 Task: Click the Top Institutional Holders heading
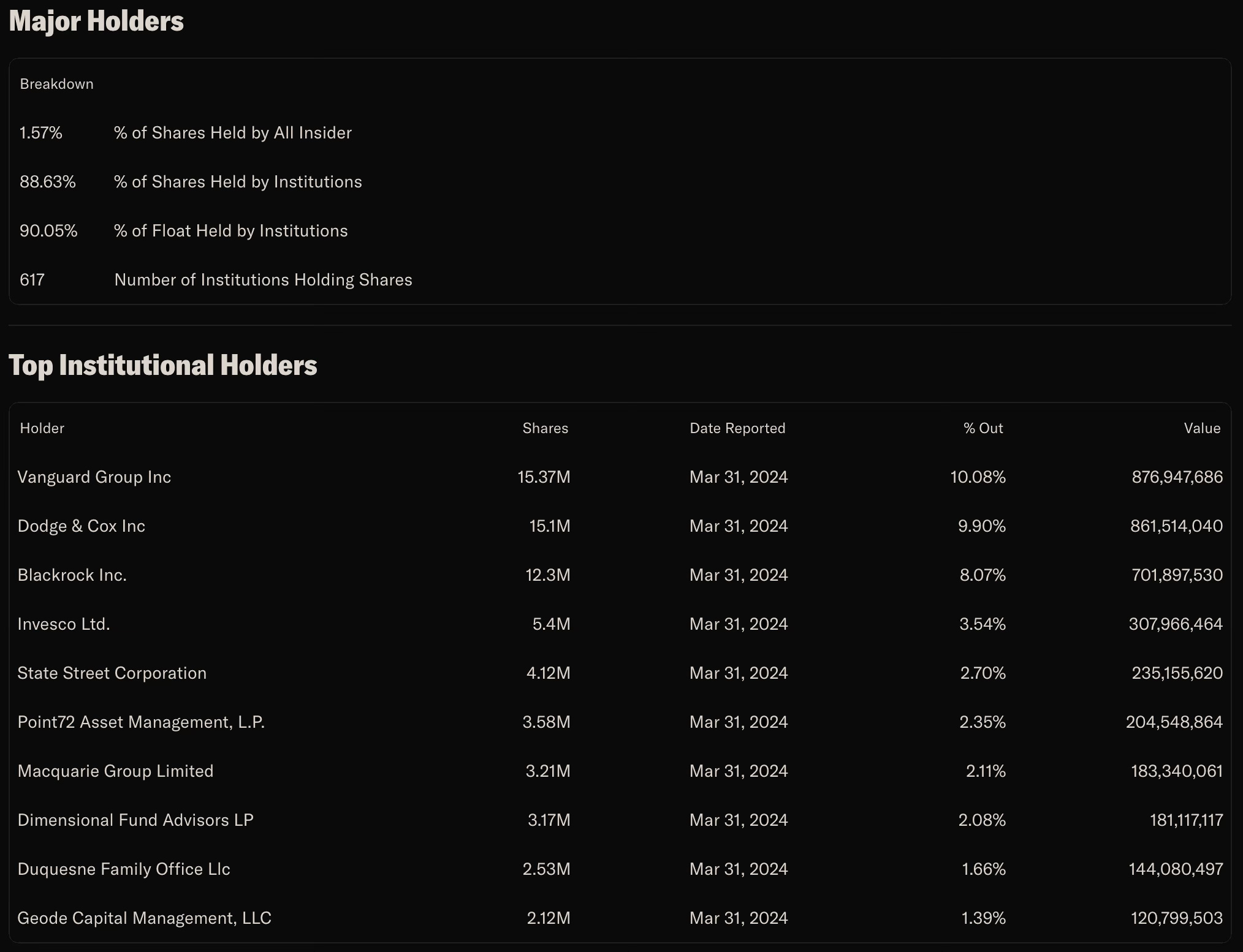[163, 365]
